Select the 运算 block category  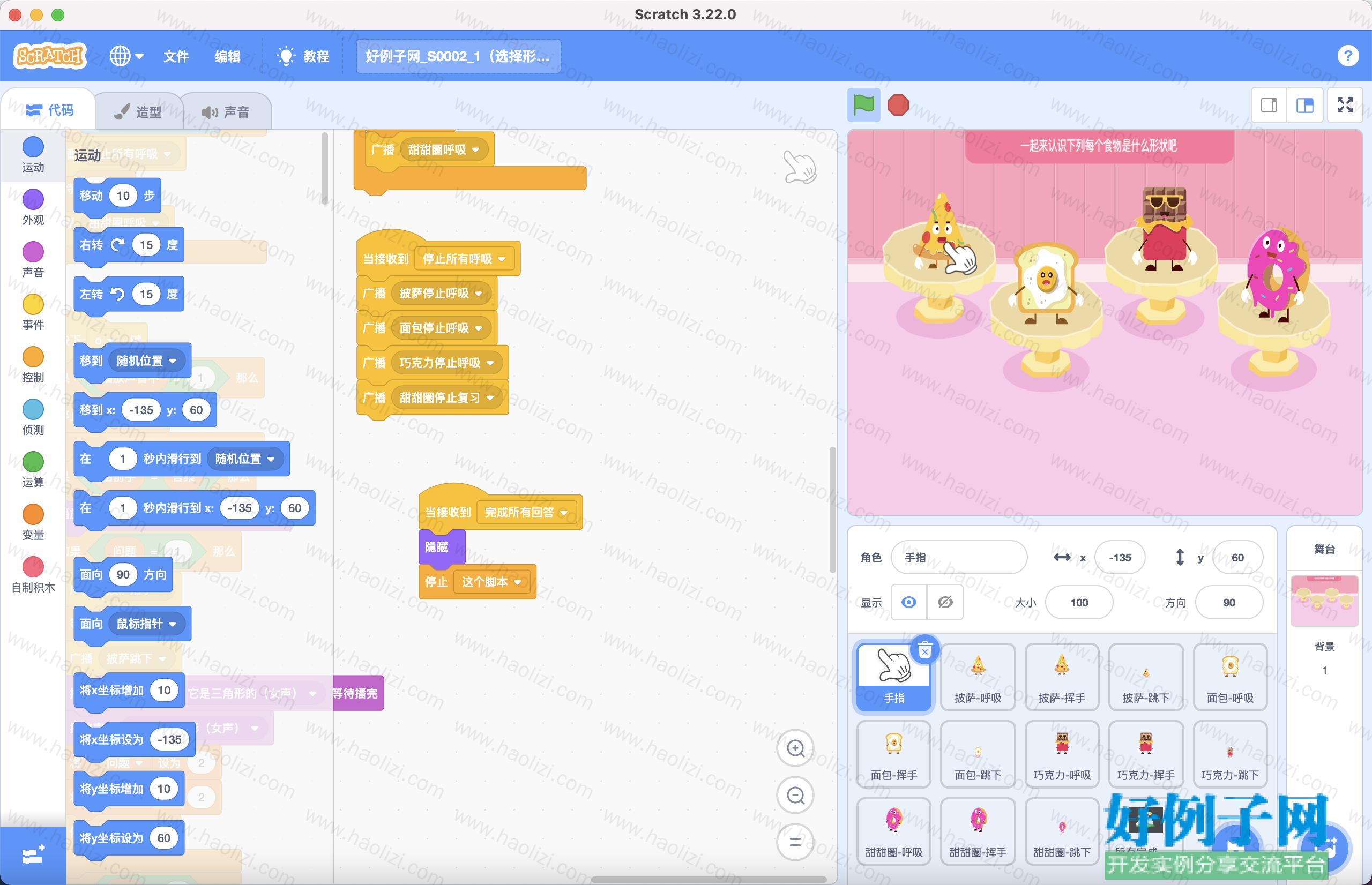click(x=33, y=470)
